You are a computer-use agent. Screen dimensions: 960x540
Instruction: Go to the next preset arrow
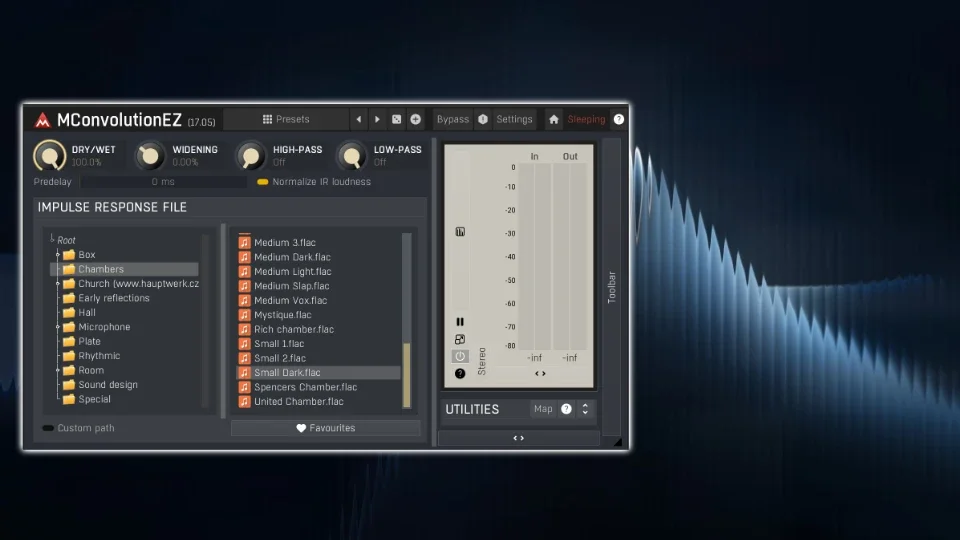point(377,119)
